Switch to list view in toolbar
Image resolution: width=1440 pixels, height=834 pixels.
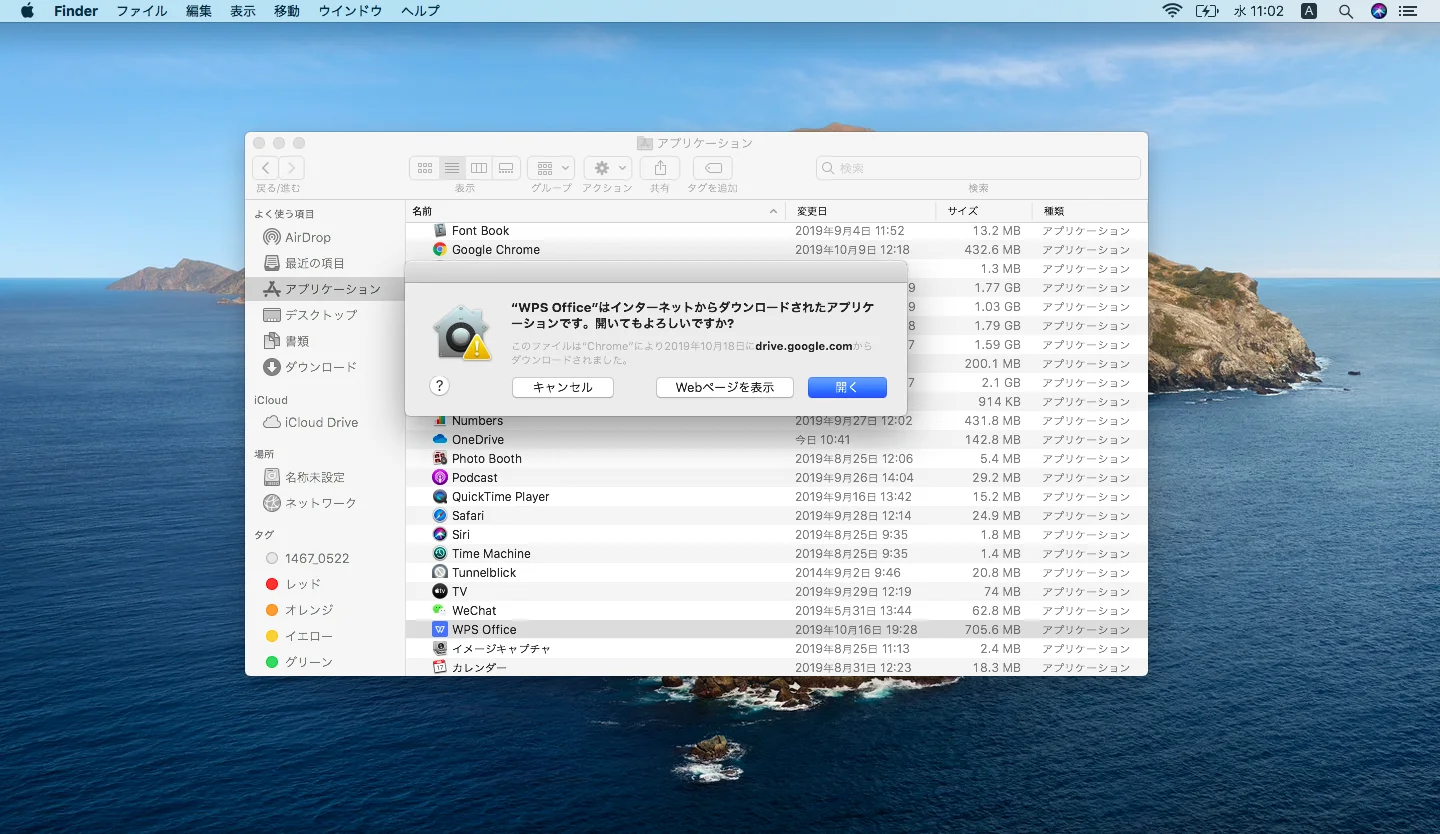pos(452,168)
